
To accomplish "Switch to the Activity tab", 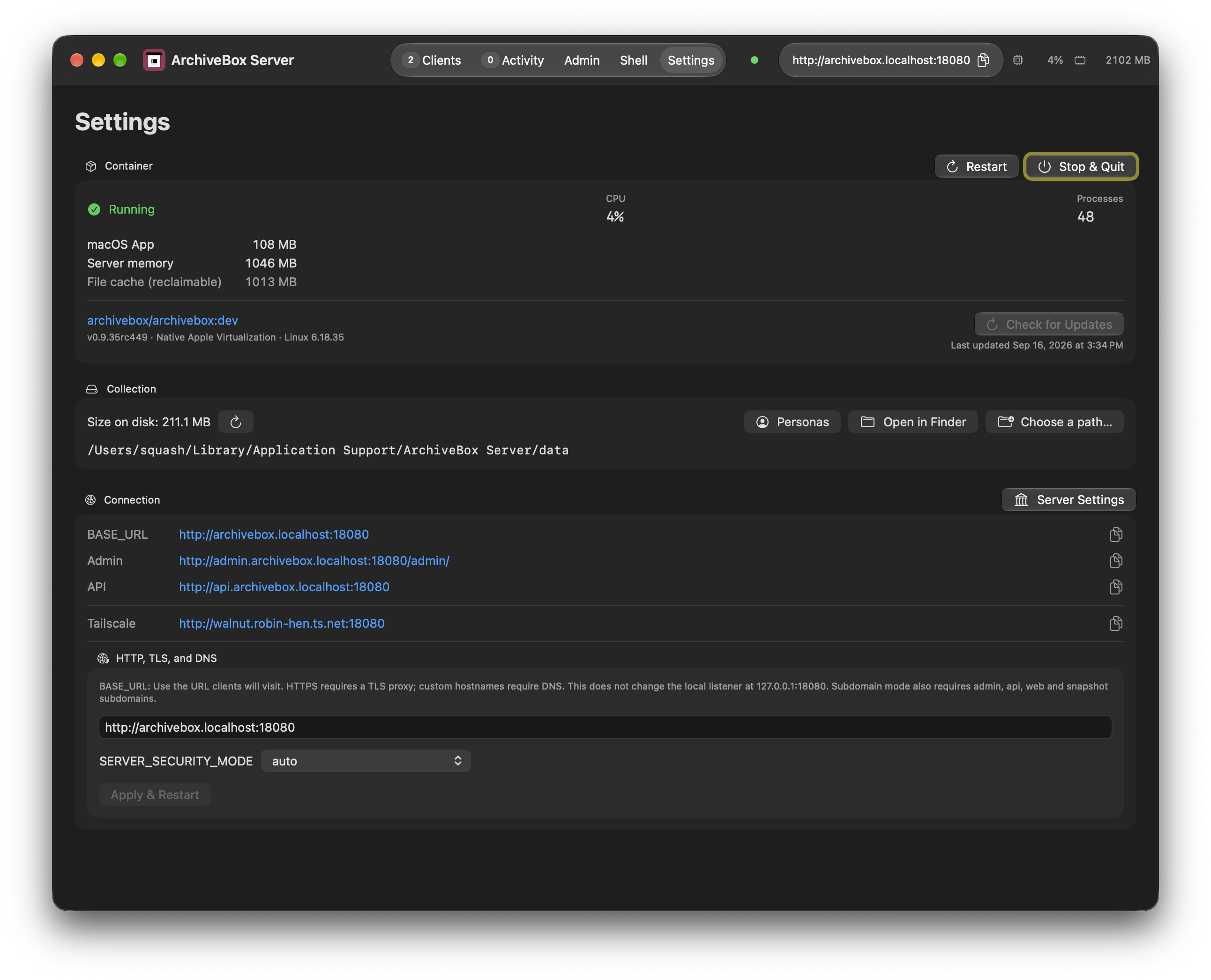I will tap(514, 60).
